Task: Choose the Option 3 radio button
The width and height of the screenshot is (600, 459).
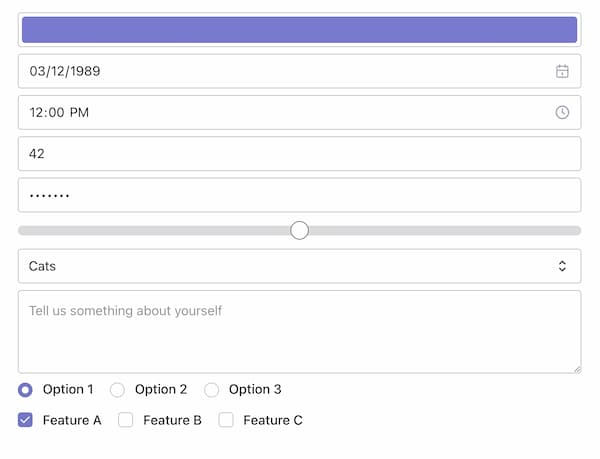Action: pos(212,390)
